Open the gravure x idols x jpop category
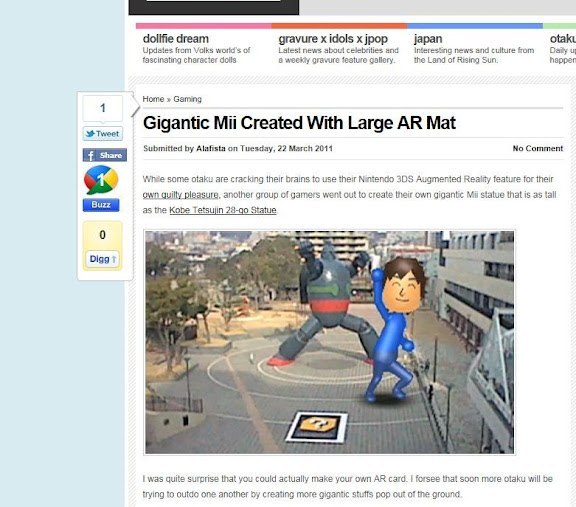 click(333, 39)
